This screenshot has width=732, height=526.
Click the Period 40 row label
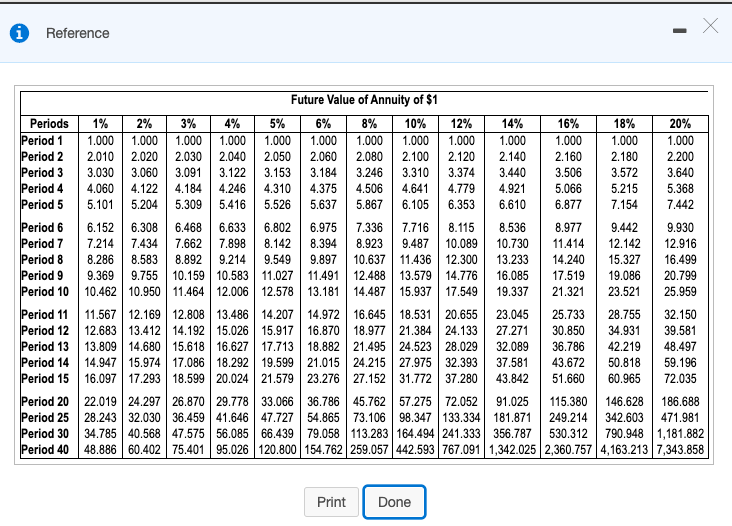[x=45, y=449]
